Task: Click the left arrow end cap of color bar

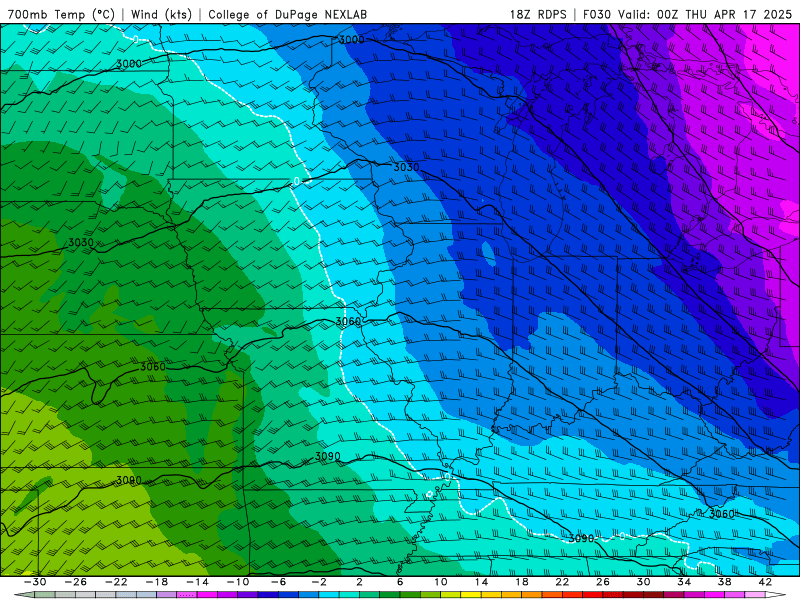Action: coord(24,595)
